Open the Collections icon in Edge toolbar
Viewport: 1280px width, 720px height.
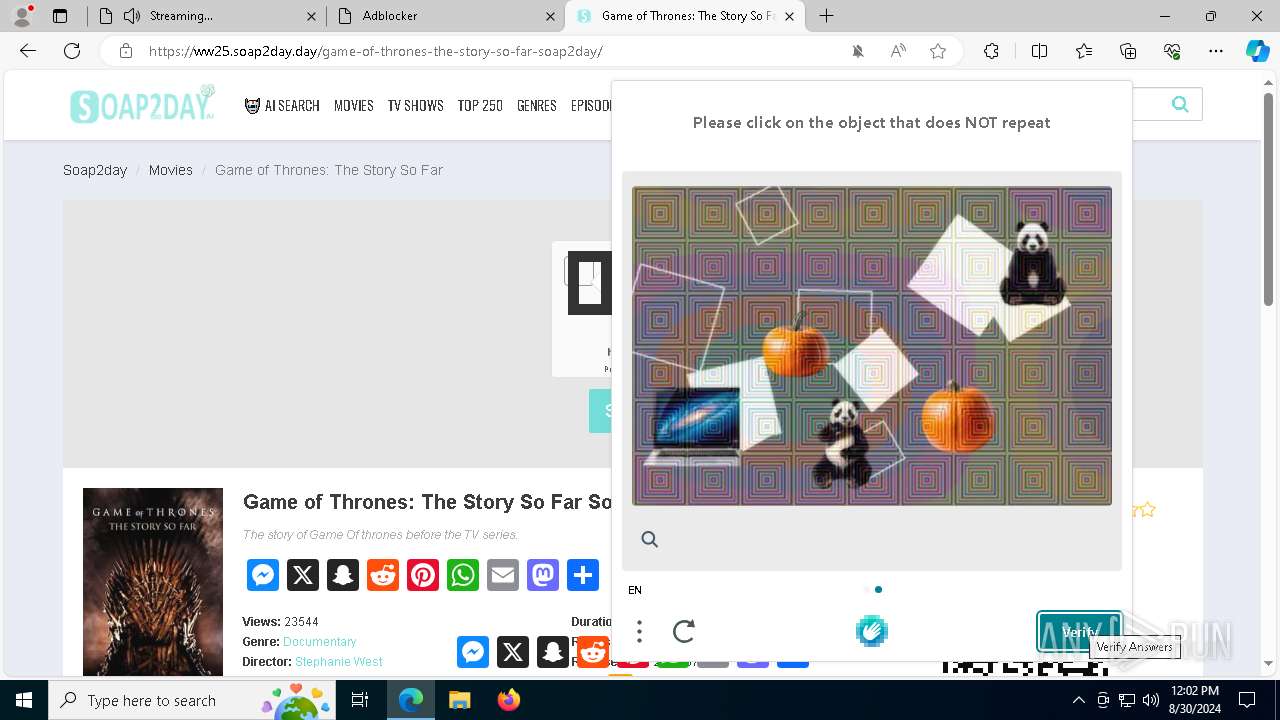[1128, 51]
